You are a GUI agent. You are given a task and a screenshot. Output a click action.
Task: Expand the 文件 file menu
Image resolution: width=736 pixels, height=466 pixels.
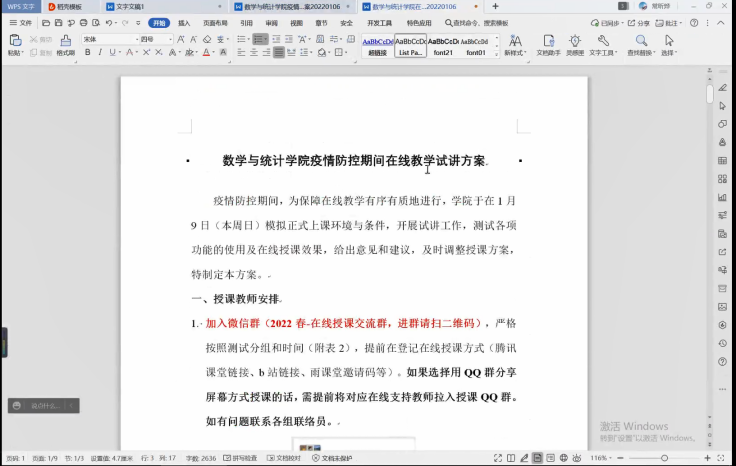click(21, 22)
